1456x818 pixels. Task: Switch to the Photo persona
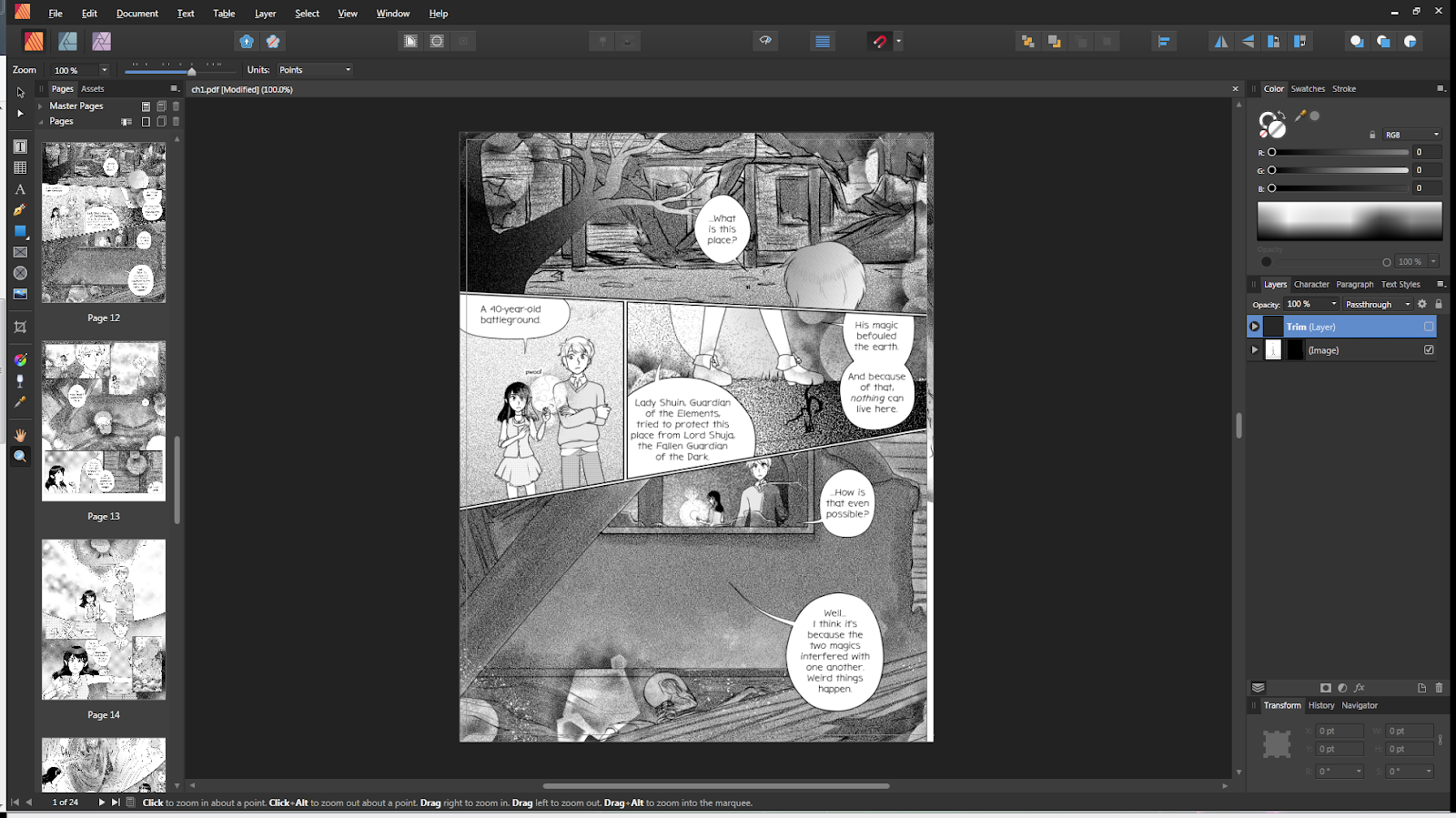coord(101,41)
